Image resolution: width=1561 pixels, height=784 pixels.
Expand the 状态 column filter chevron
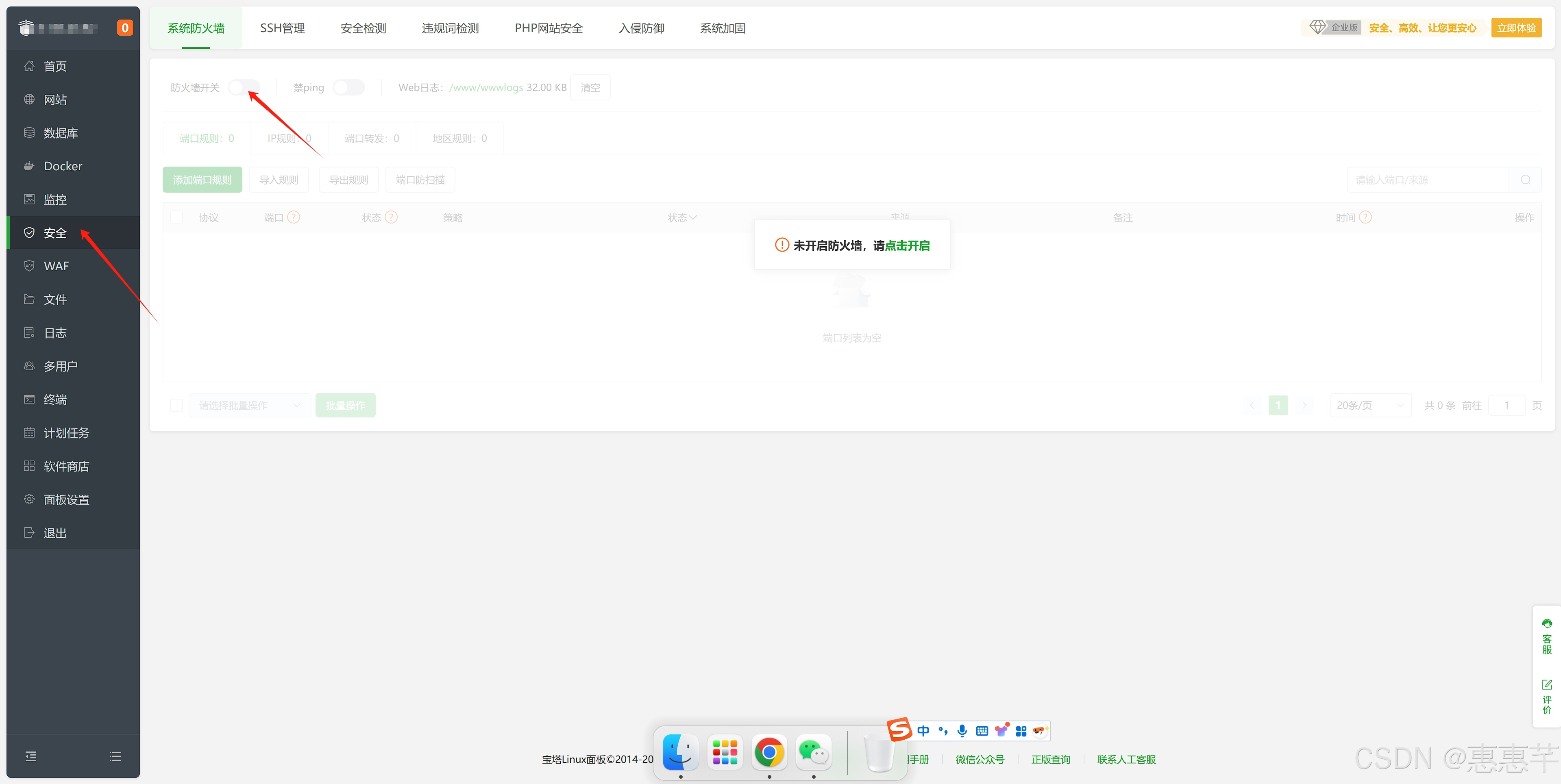click(693, 217)
